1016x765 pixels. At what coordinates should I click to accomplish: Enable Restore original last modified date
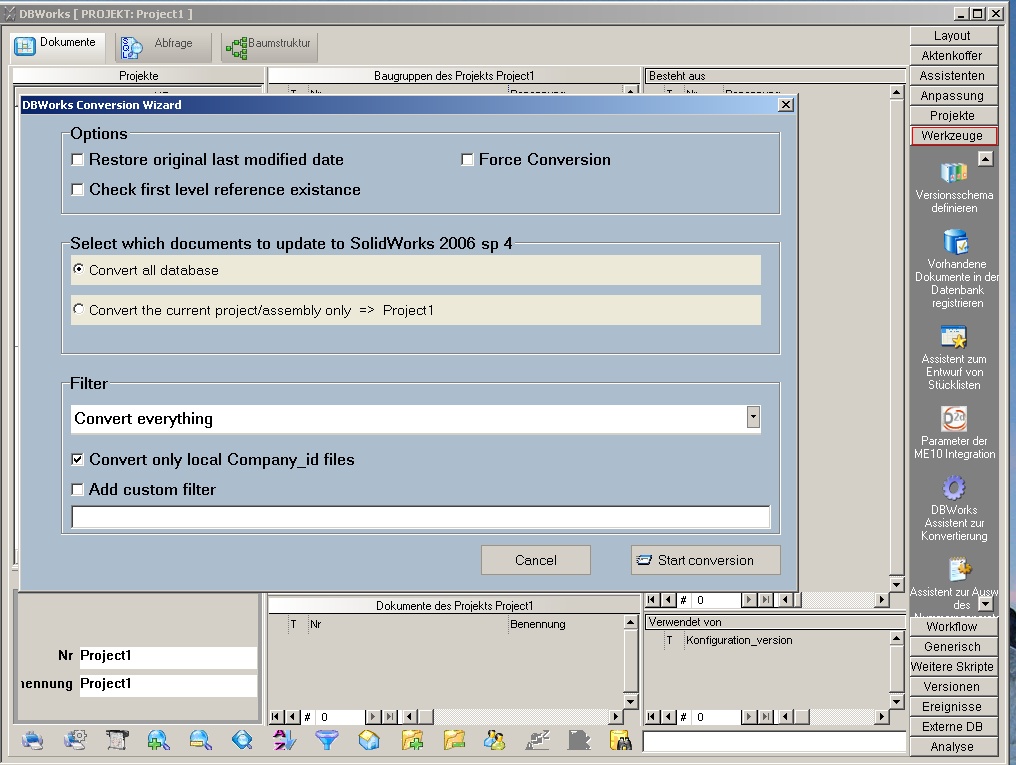click(78, 159)
